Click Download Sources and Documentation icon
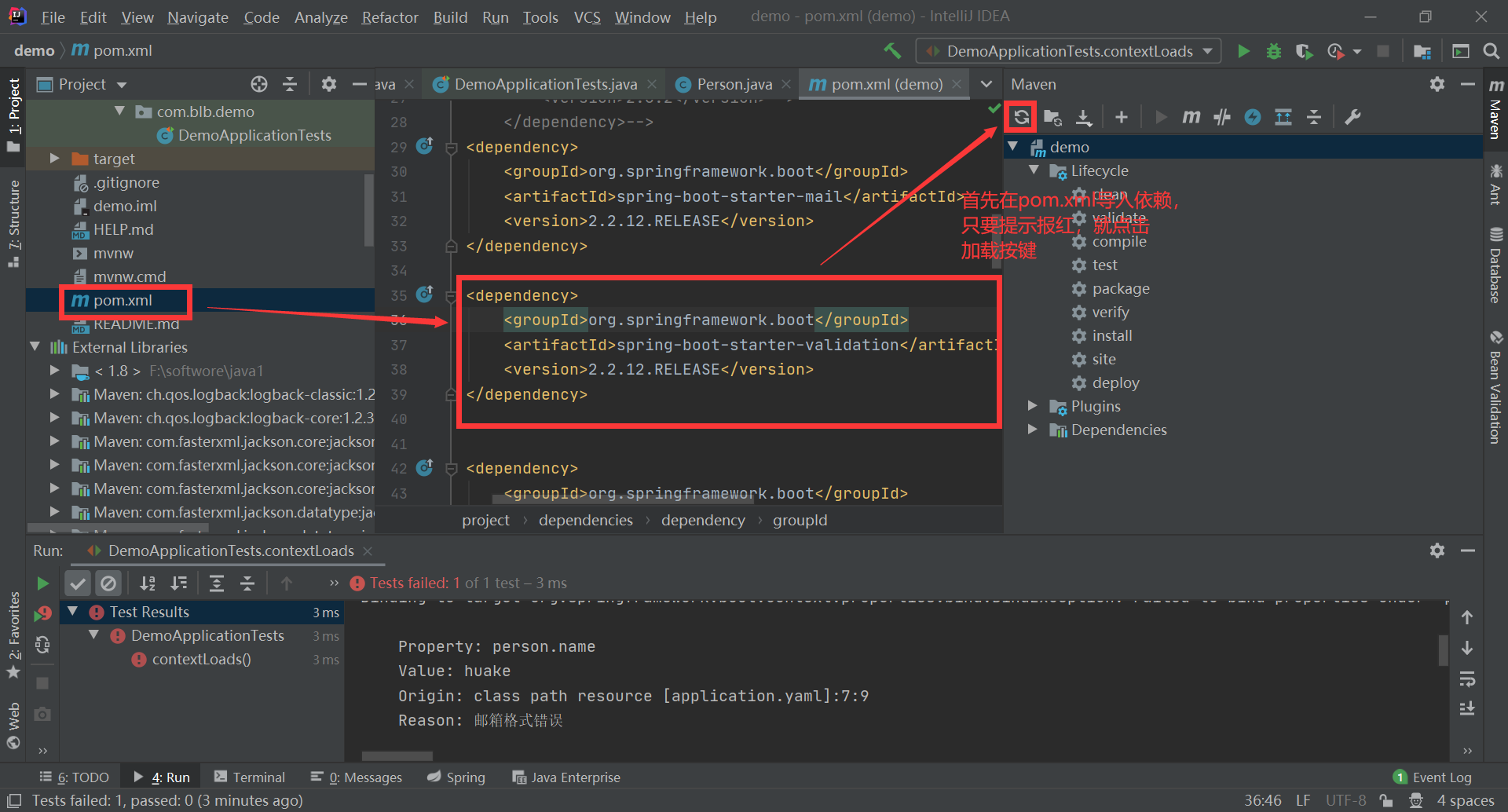Viewport: 1508px width, 812px height. (x=1084, y=117)
